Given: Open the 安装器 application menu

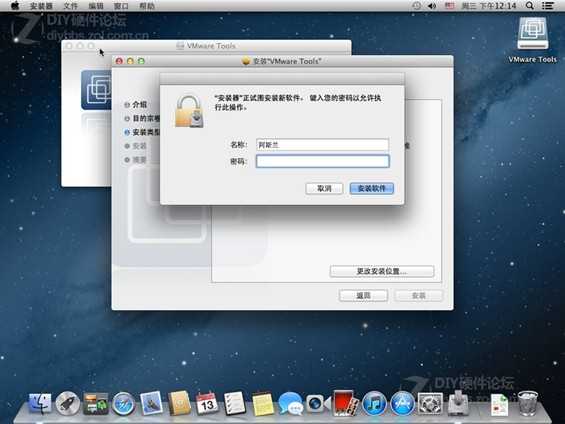Looking at the screenshot, I should pyautogui.click(x=41, y=6).
